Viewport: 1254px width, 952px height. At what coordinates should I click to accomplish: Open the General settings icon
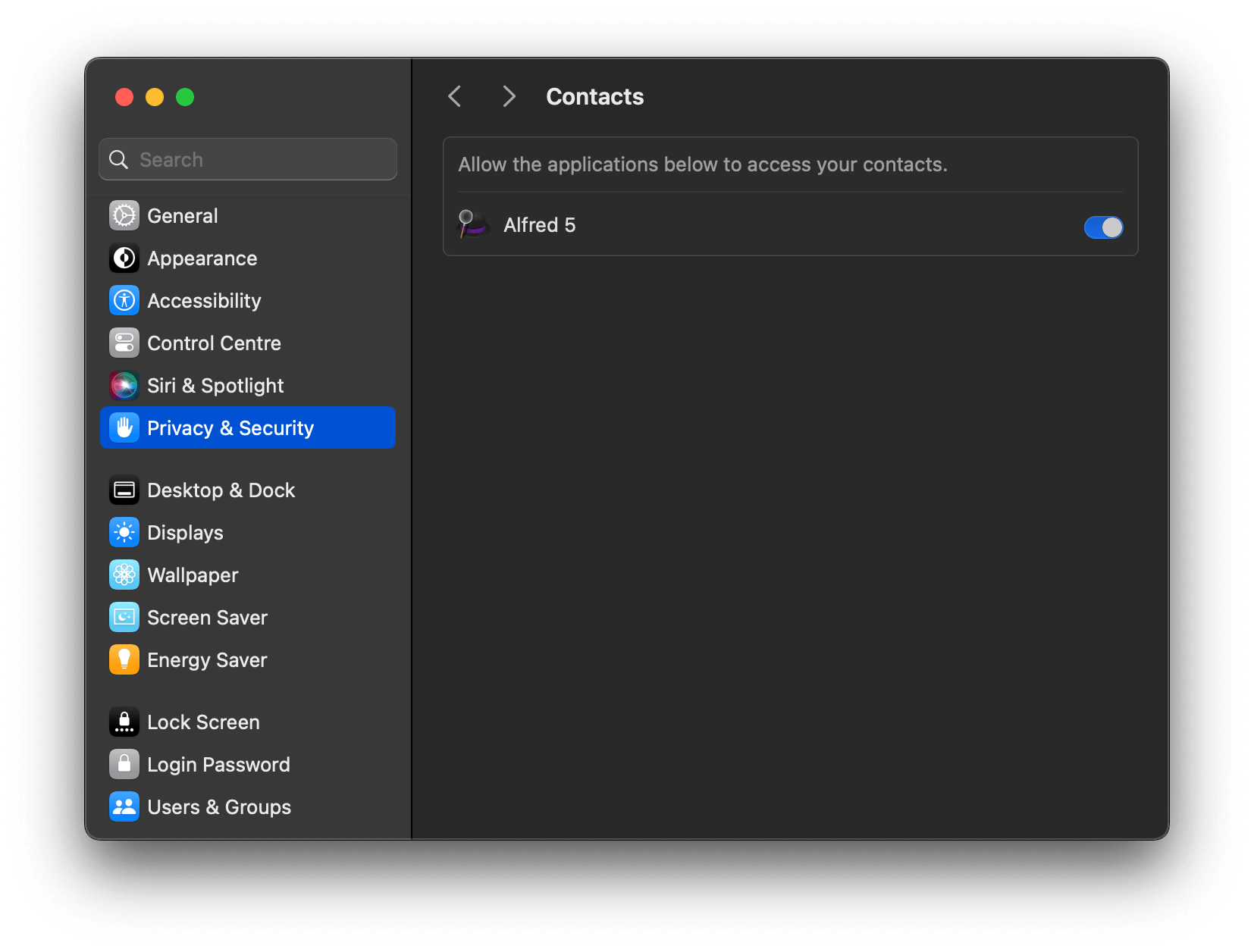tap(124, 215)
